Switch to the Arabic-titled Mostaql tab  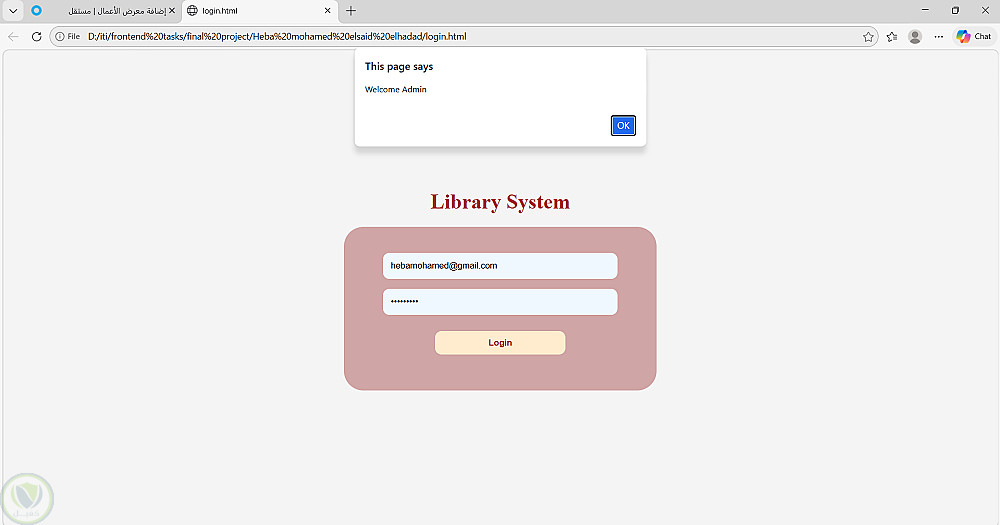(117, 11)
